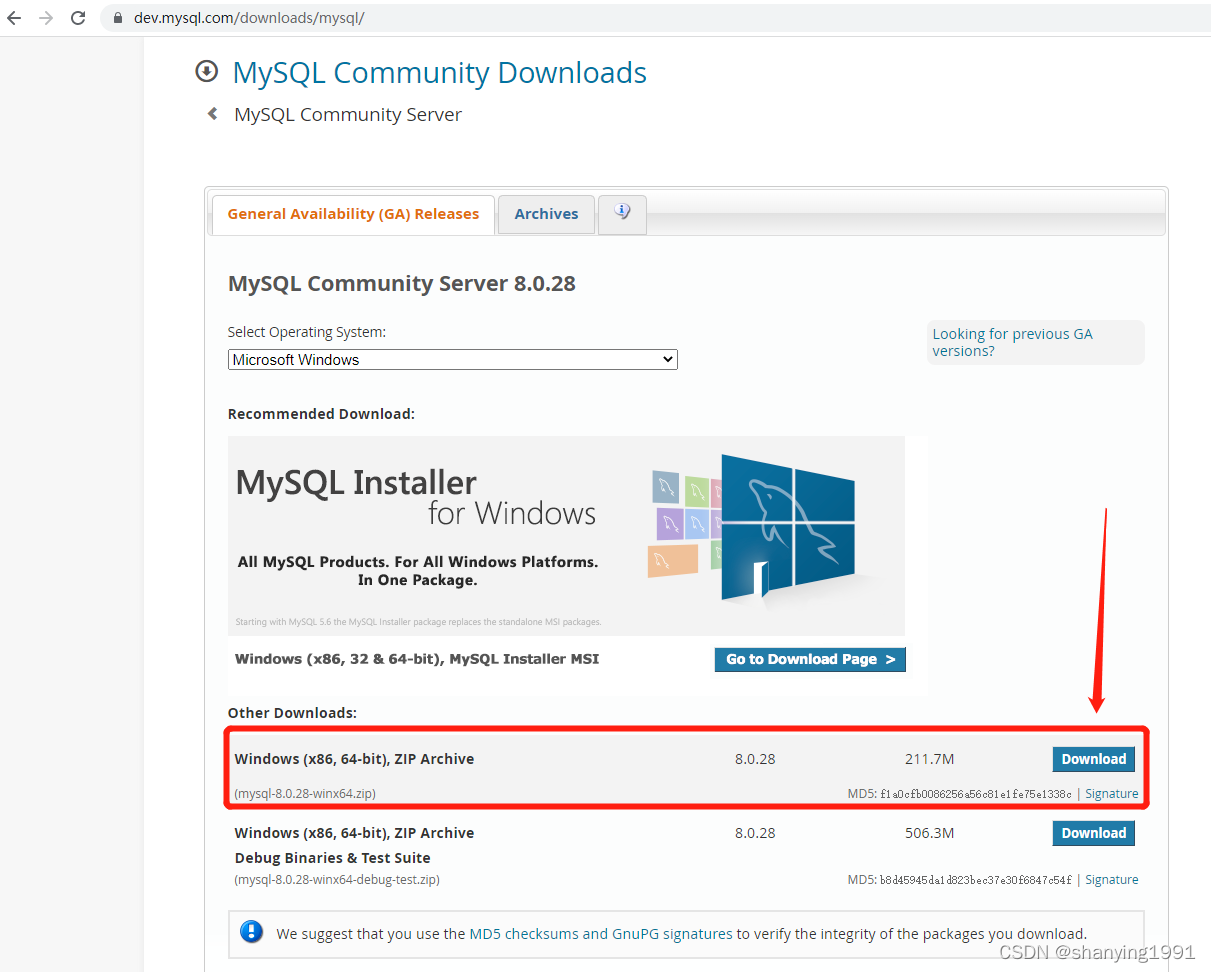Click the MySQL Installer for Windows banner

pyautogui.click(x=566, y=535)
